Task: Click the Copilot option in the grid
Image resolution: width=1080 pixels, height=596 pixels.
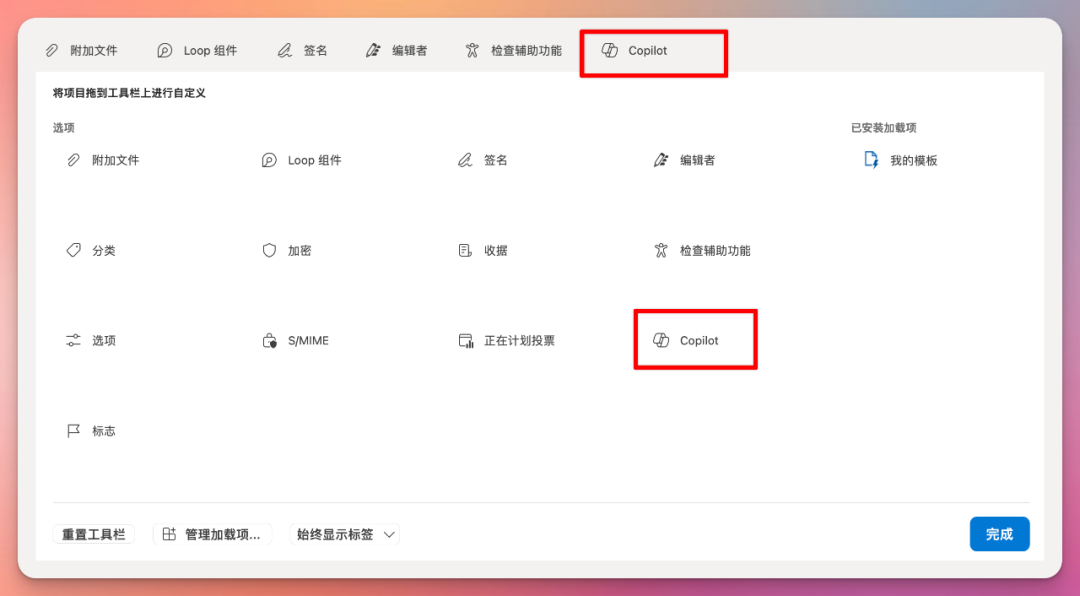Action: pyautogui.click(x=695, y=339)
